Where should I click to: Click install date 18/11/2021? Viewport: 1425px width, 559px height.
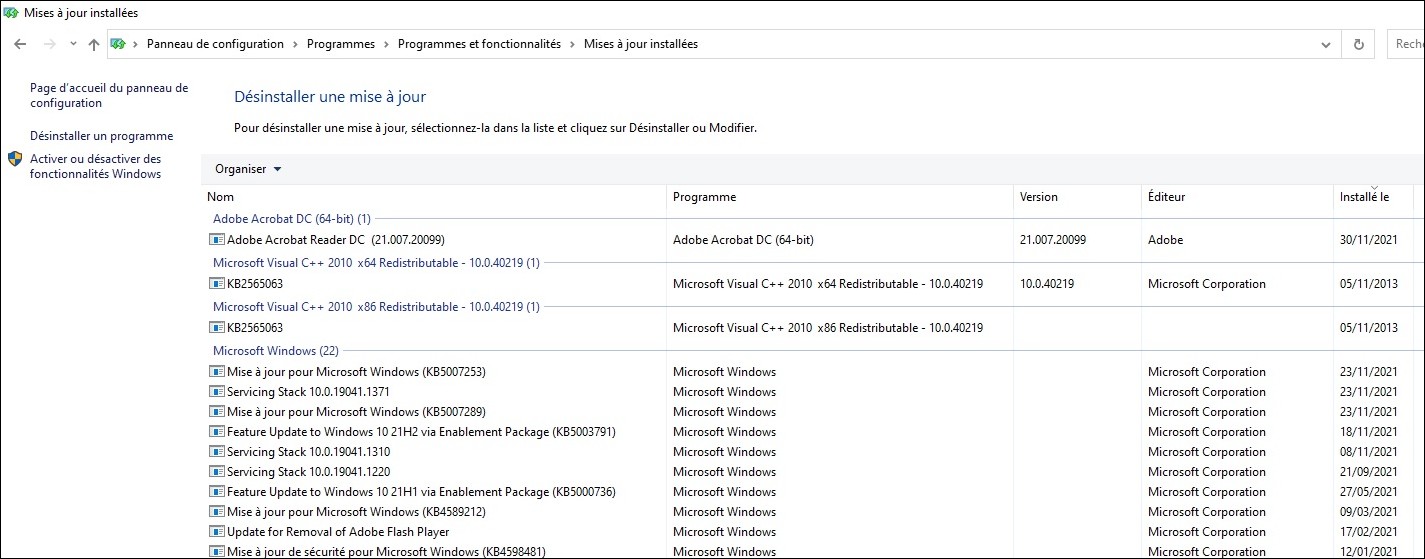pyautogui.click(x=1369, y=432)
